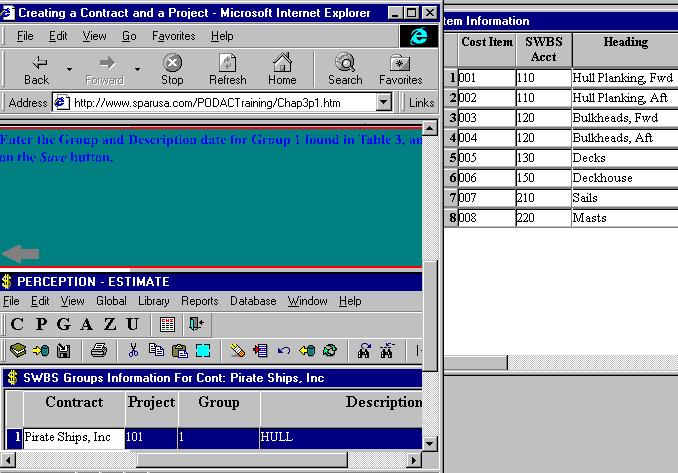
Task: Click the scroll up arrow of the tutorial page
Action: click(x=429, y=128)
